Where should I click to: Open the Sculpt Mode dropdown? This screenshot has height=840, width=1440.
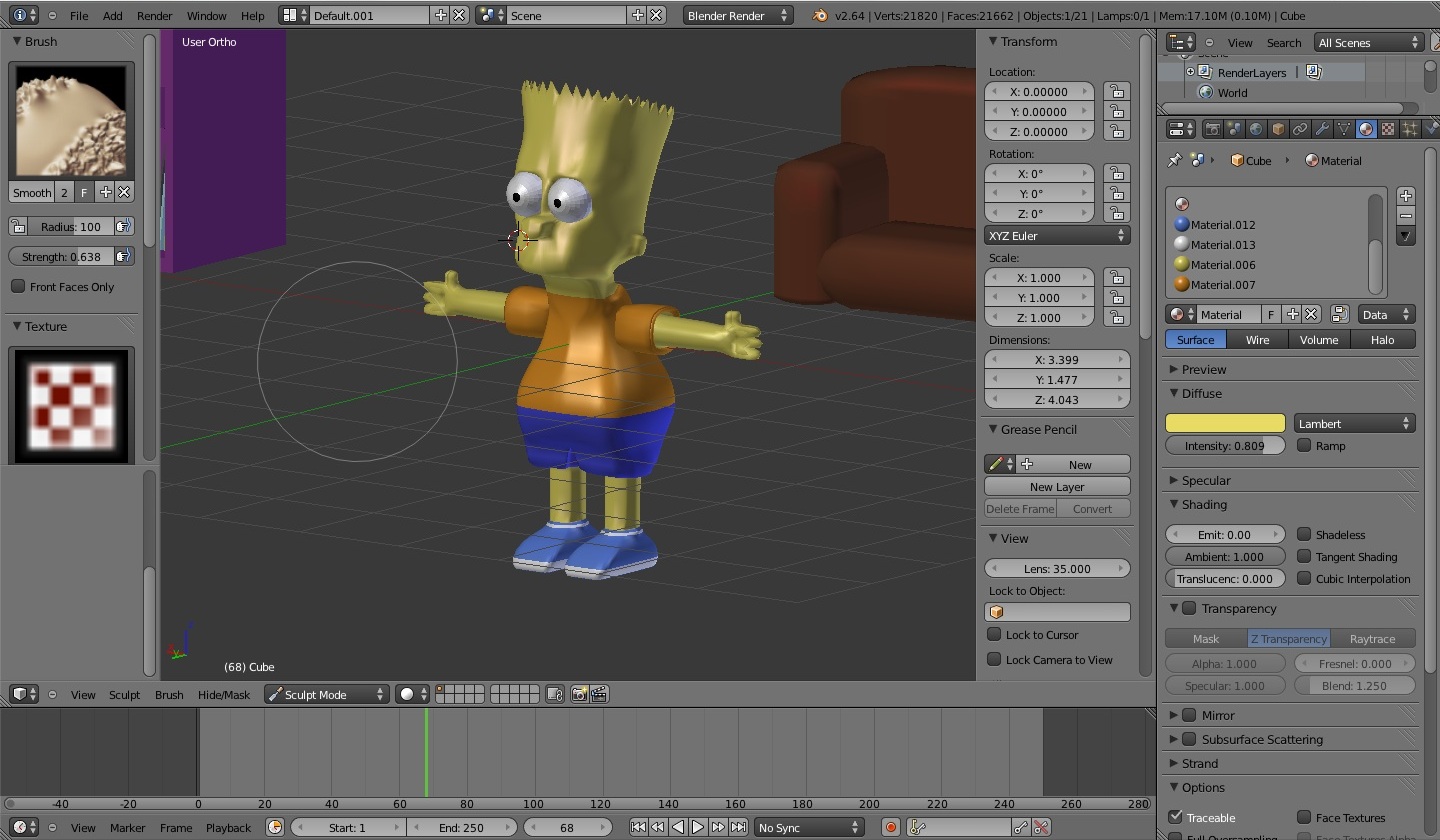click(326, 694)
